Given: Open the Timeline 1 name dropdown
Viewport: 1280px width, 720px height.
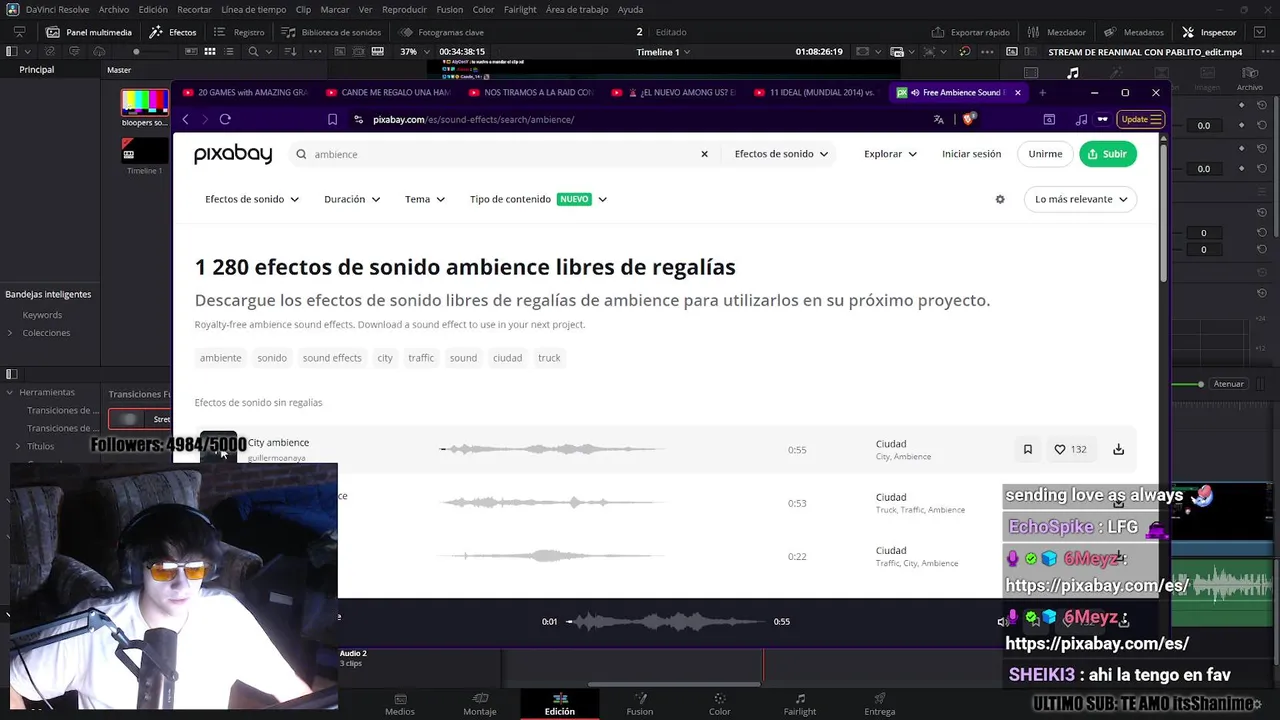Looking at the screenshot, I should click(663, 52).
